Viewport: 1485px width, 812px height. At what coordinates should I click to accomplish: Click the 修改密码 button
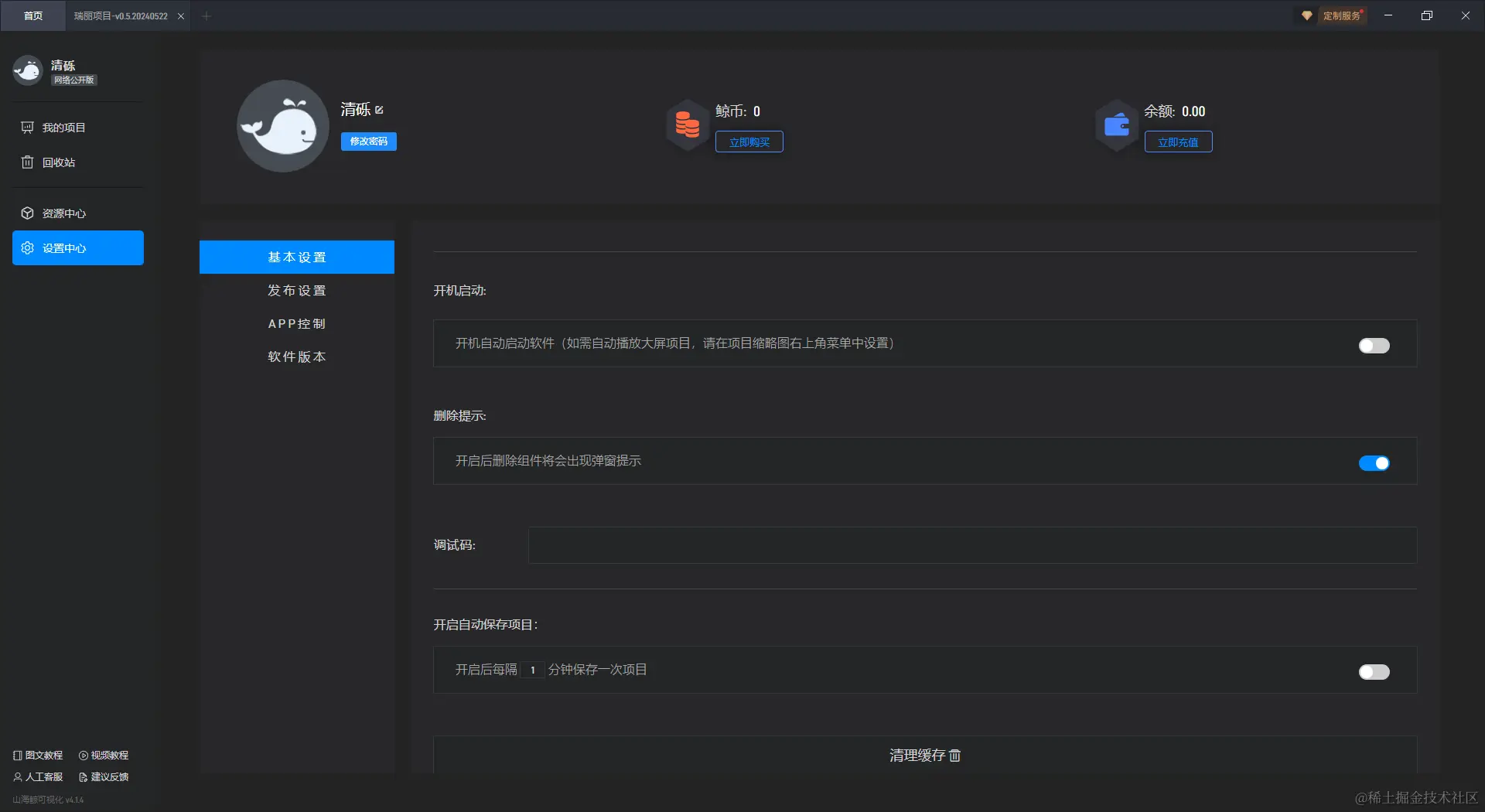[369, 142]
